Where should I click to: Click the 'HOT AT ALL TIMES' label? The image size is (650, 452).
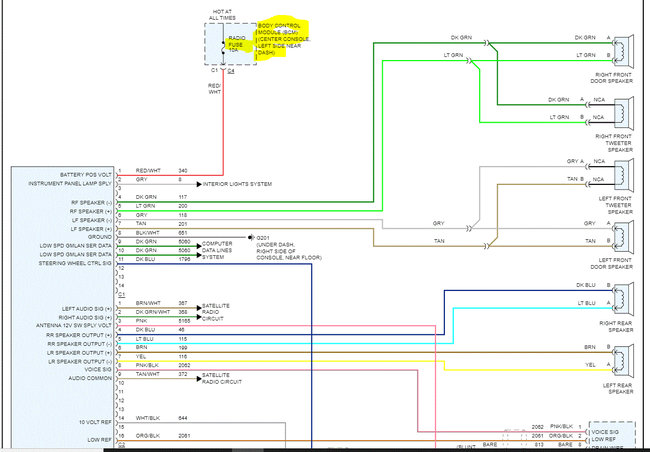pyautogui.click(x=222, y=15)
